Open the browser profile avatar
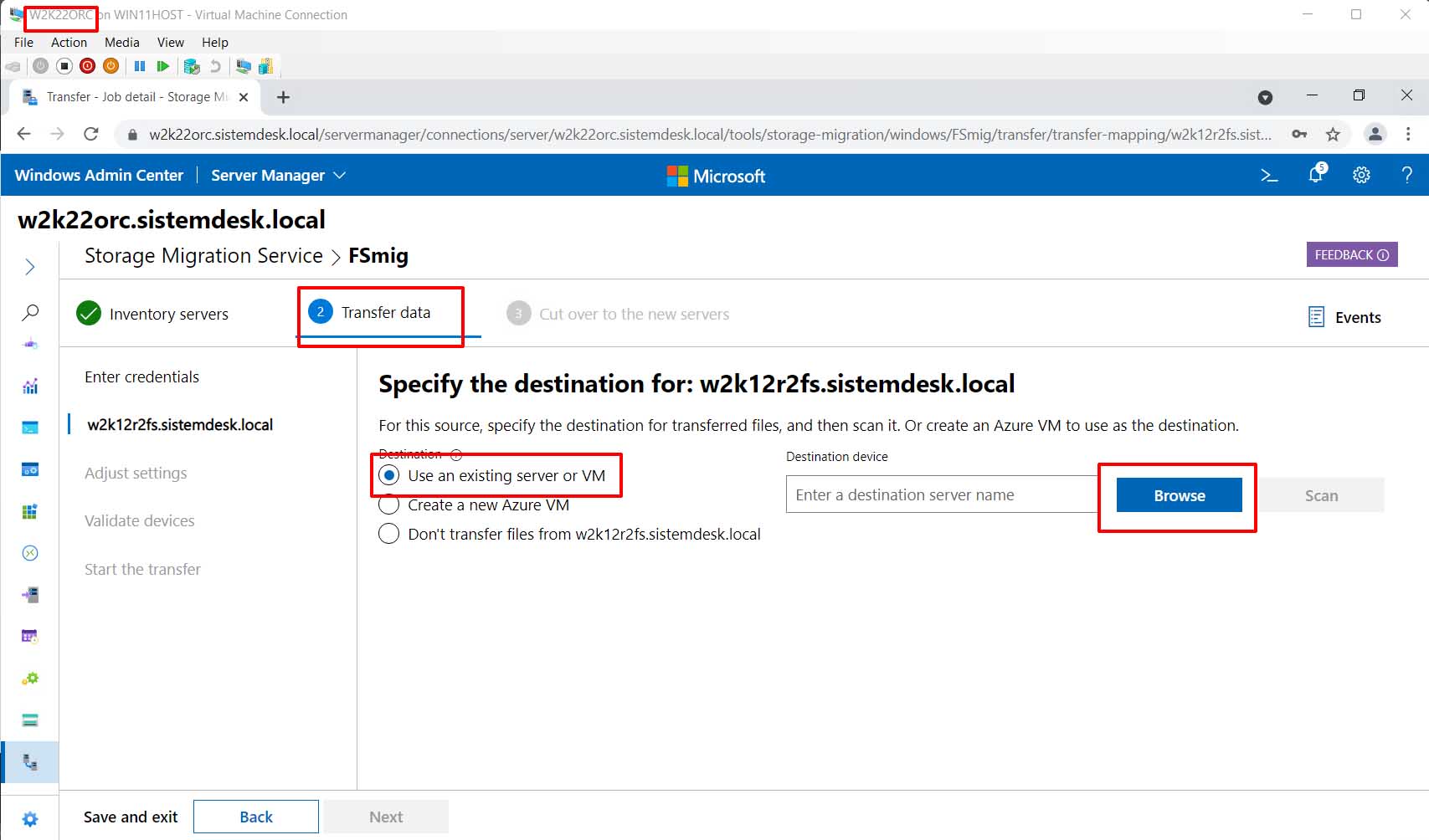 point(1375,134)
